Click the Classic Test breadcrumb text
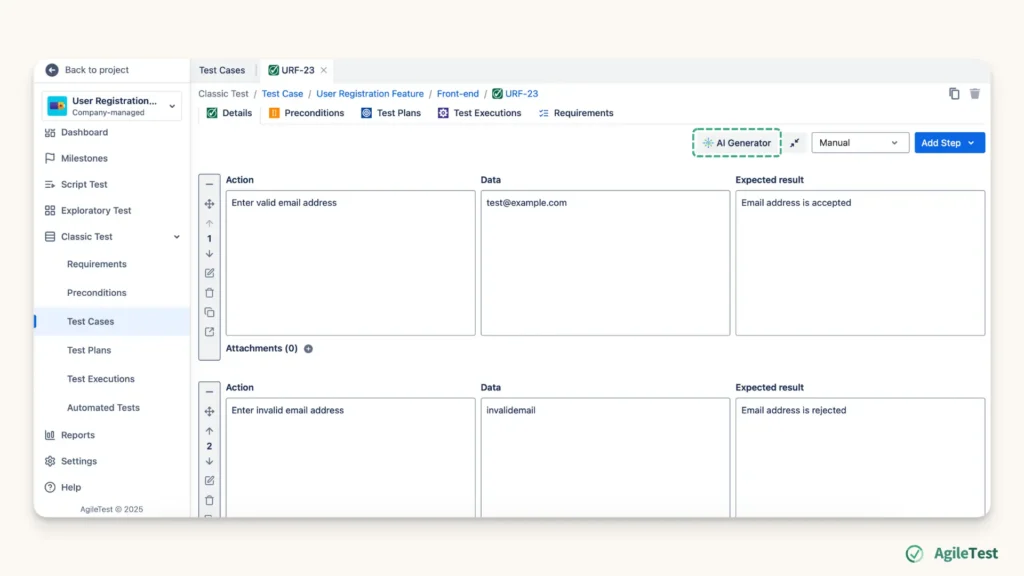The image size is (1024, 576). coord(223,93)
